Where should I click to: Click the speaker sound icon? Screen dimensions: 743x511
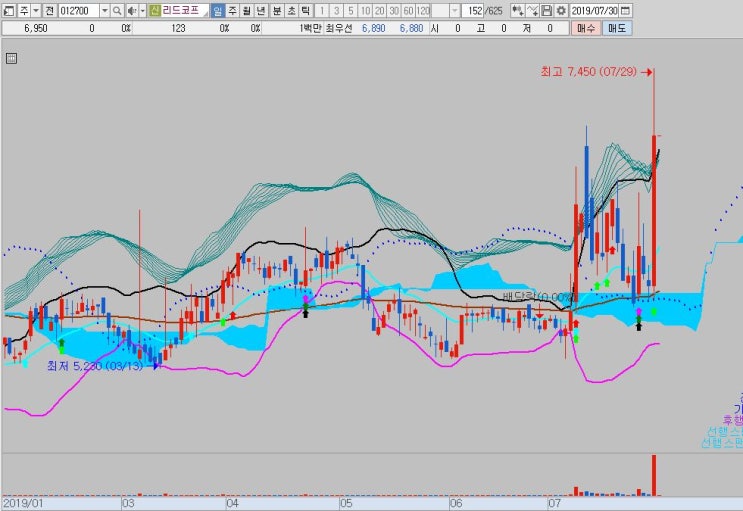coord(132,10)
